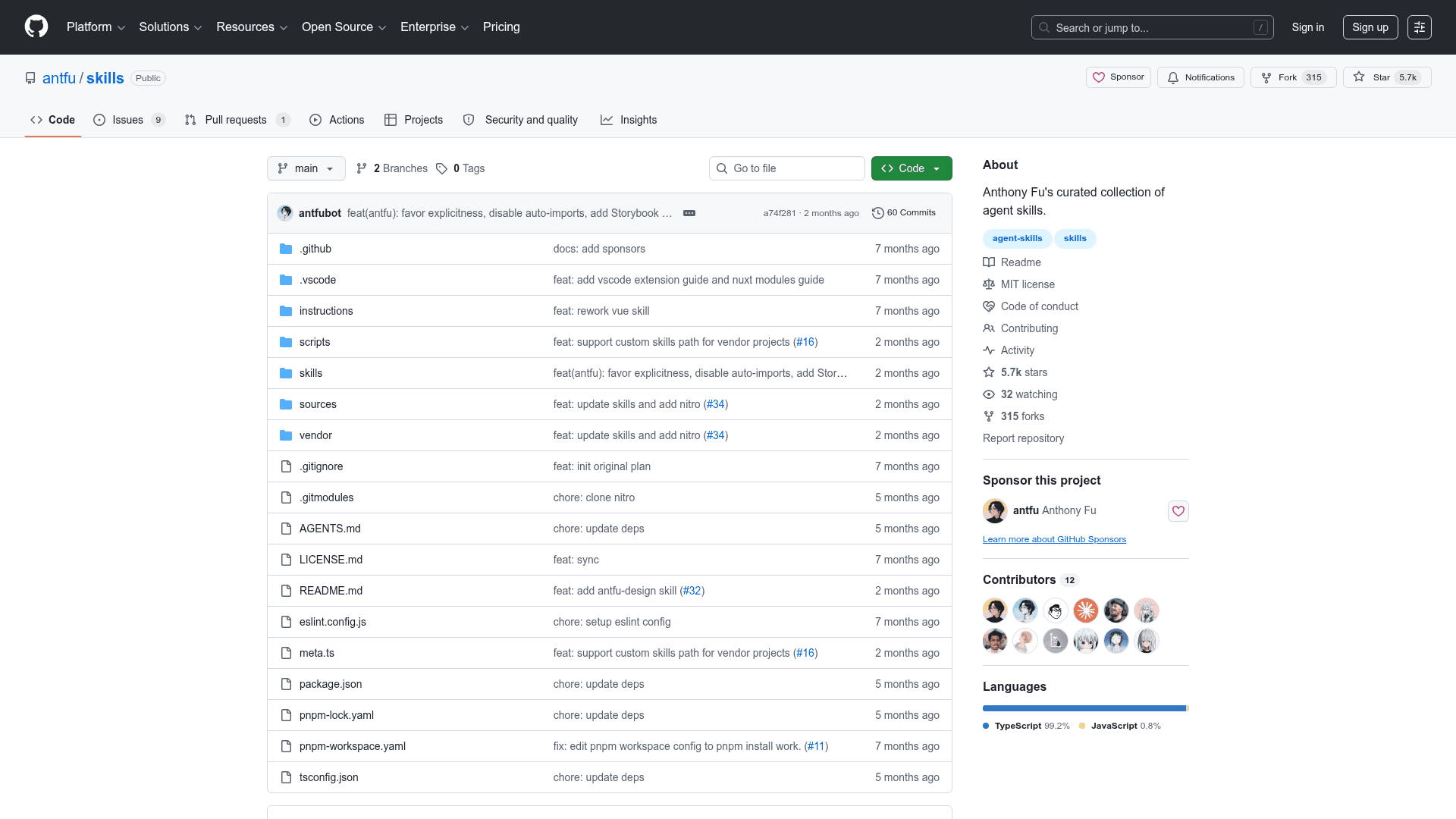Open the Security and quality tab

tap(520, 120)
